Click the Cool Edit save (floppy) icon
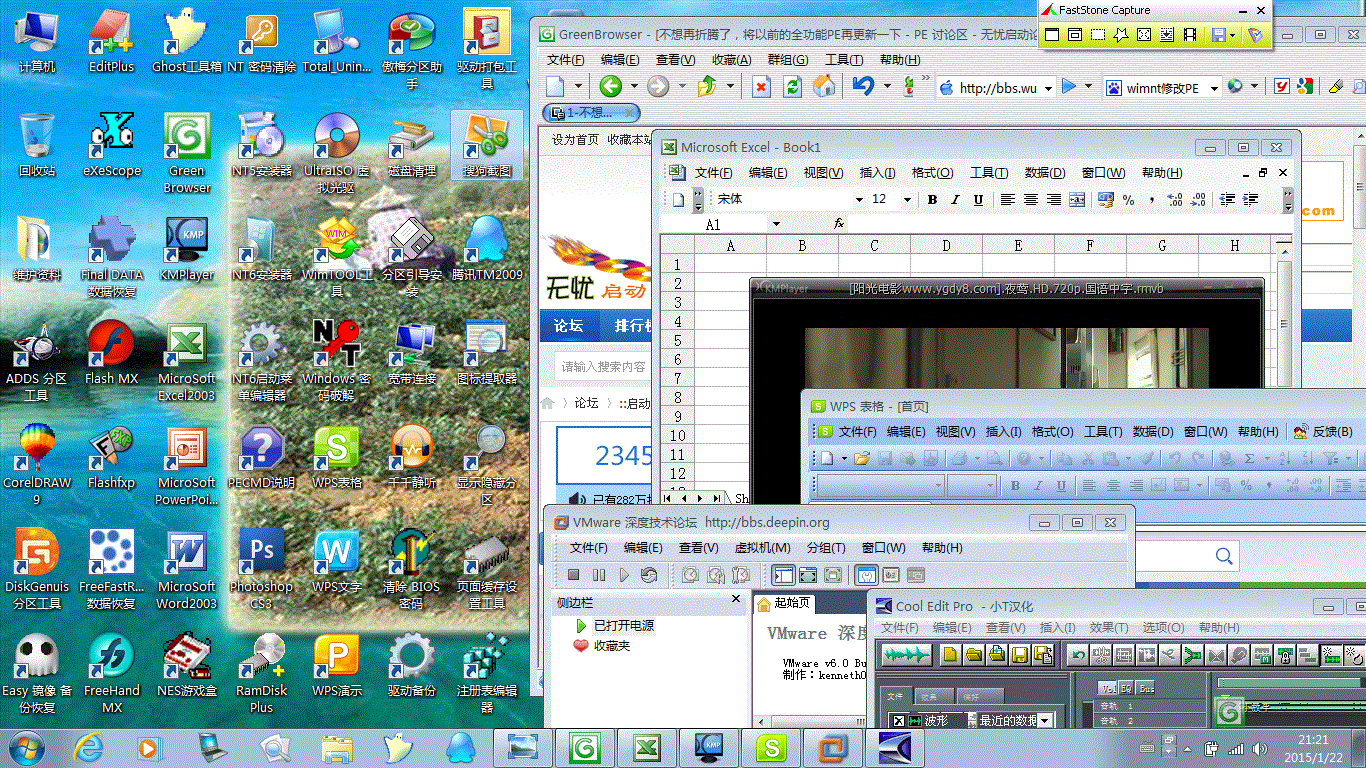1366x768 pixels. (1020, 655)
